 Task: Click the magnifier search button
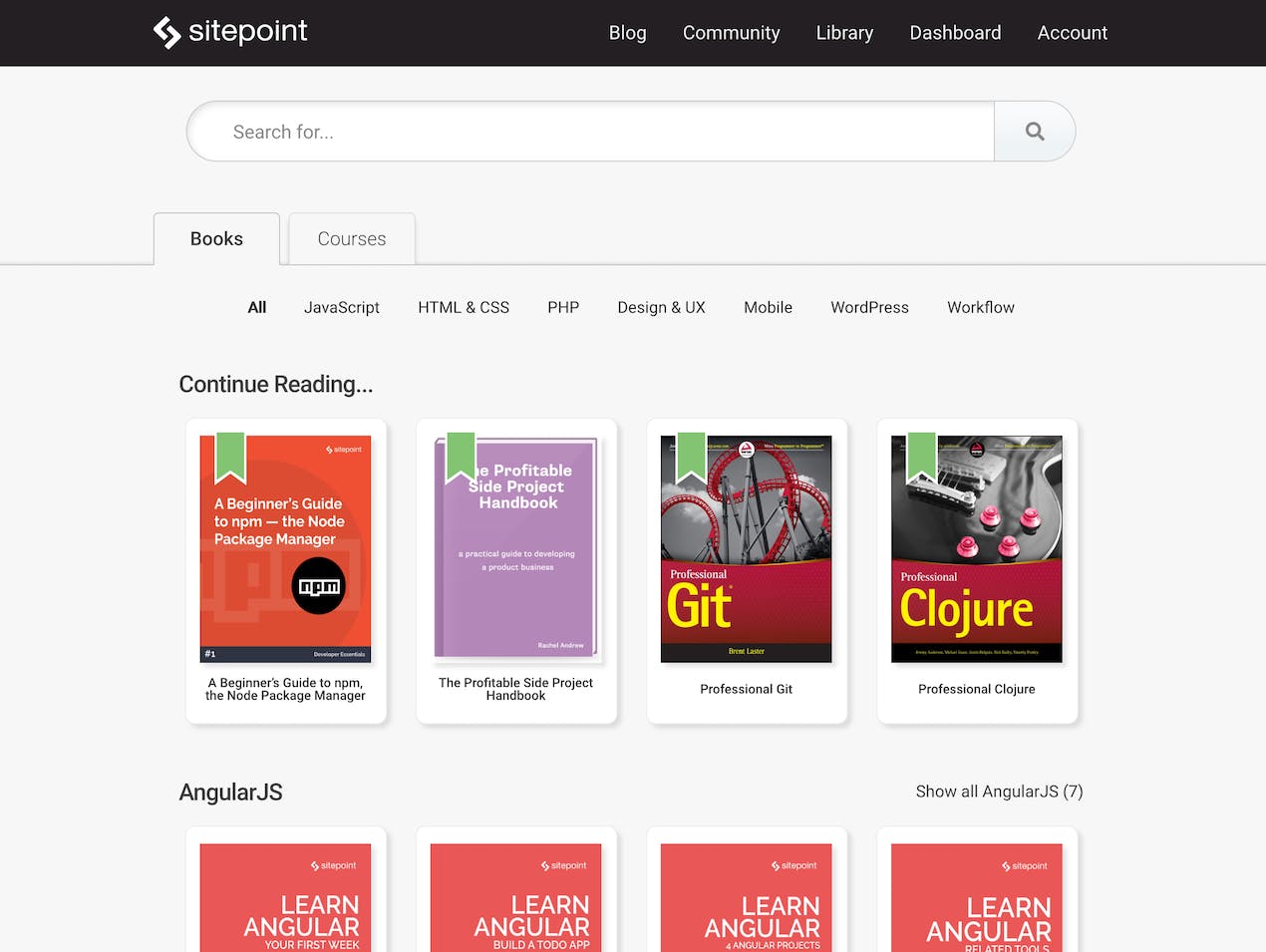coord(1035,132)
